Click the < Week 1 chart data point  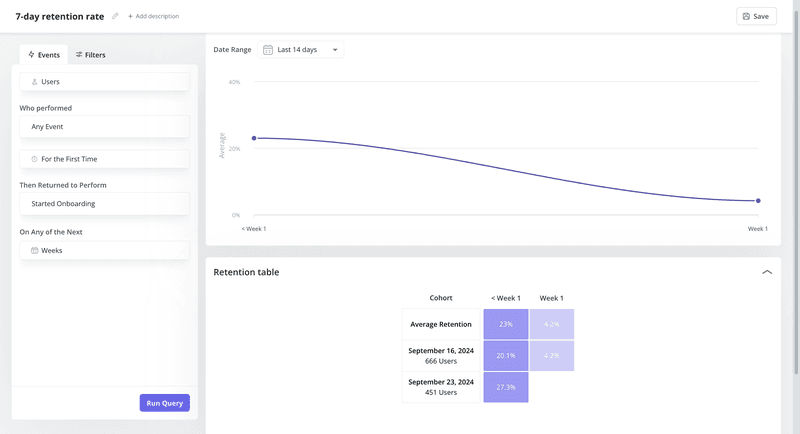254,138
